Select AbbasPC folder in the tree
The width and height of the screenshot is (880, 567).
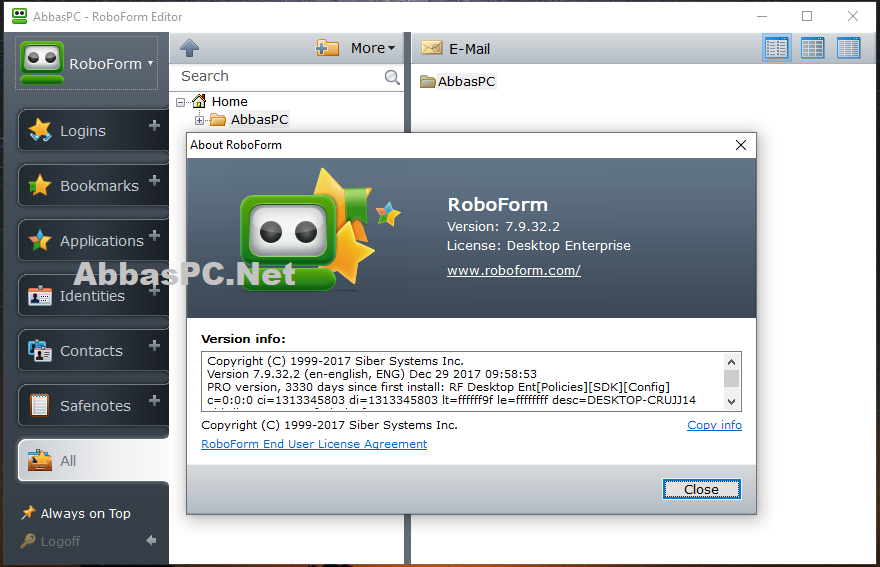click(259, 120)
